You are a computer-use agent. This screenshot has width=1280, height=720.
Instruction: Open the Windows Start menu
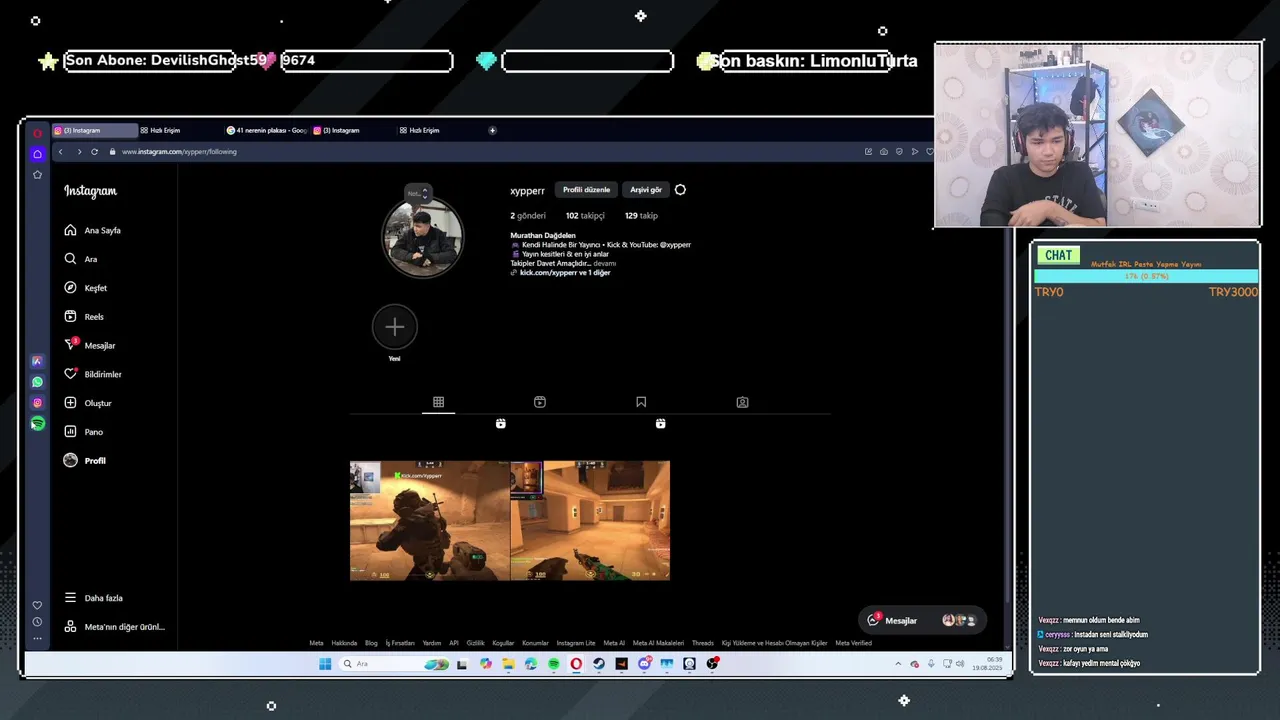(x=325, y=664)
